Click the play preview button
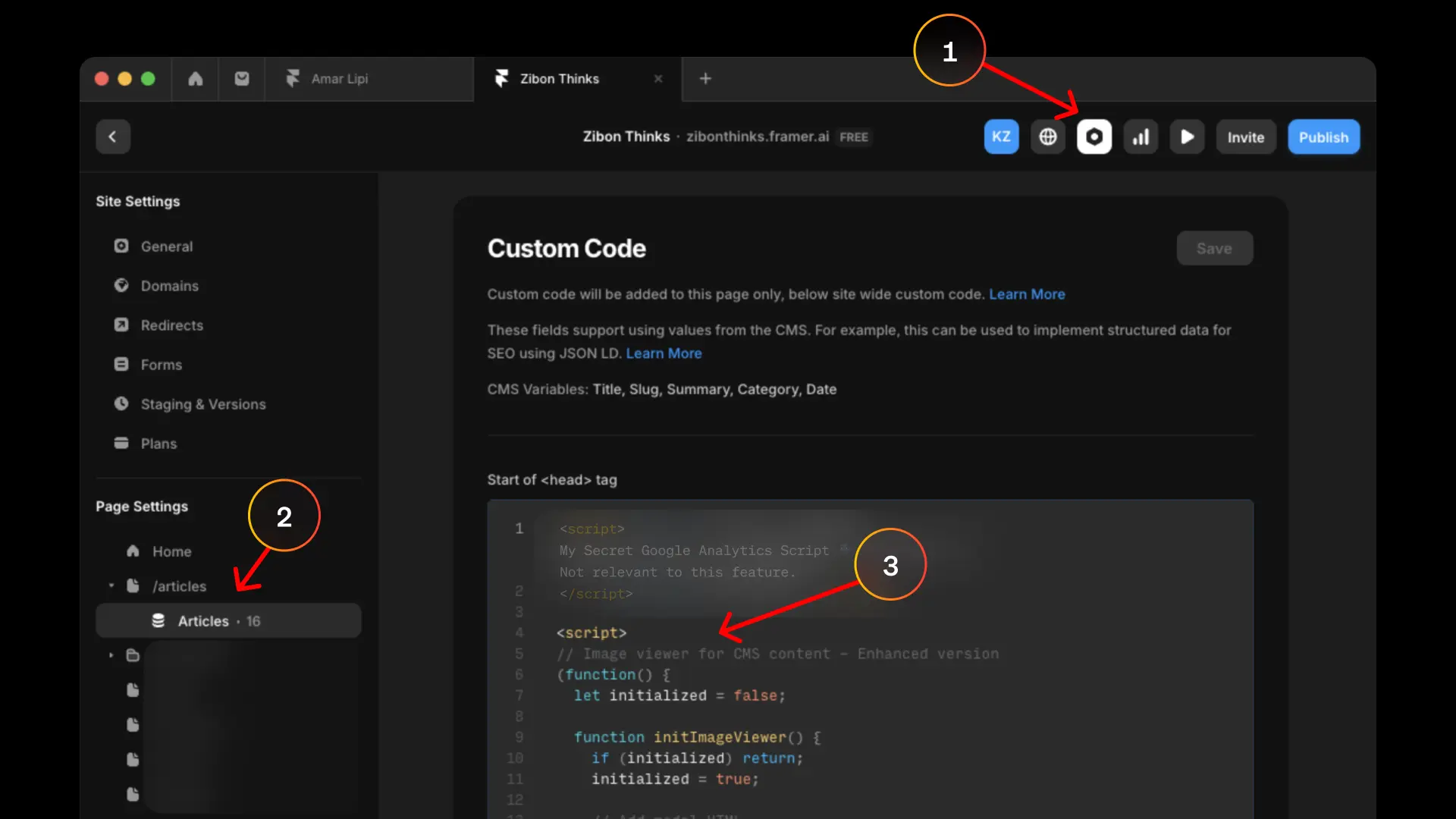This screenshot has height=819, width=1456. coord(1188,136)
